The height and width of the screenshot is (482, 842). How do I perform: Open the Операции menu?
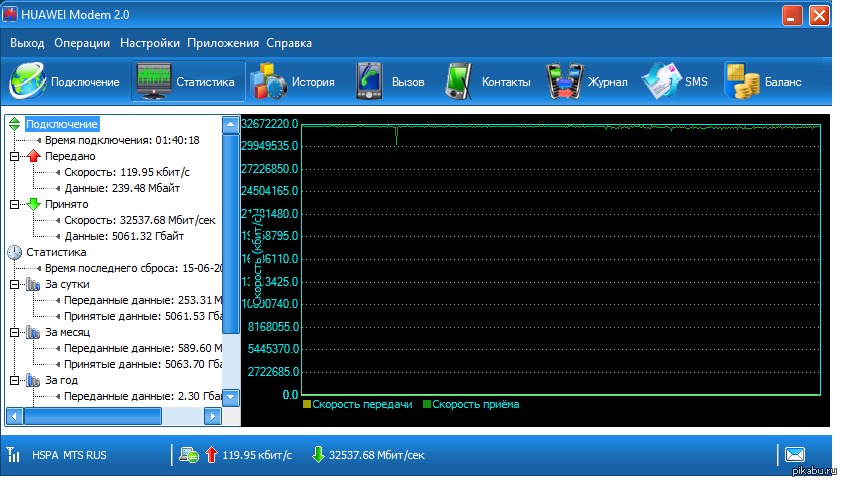click(82, 43)
